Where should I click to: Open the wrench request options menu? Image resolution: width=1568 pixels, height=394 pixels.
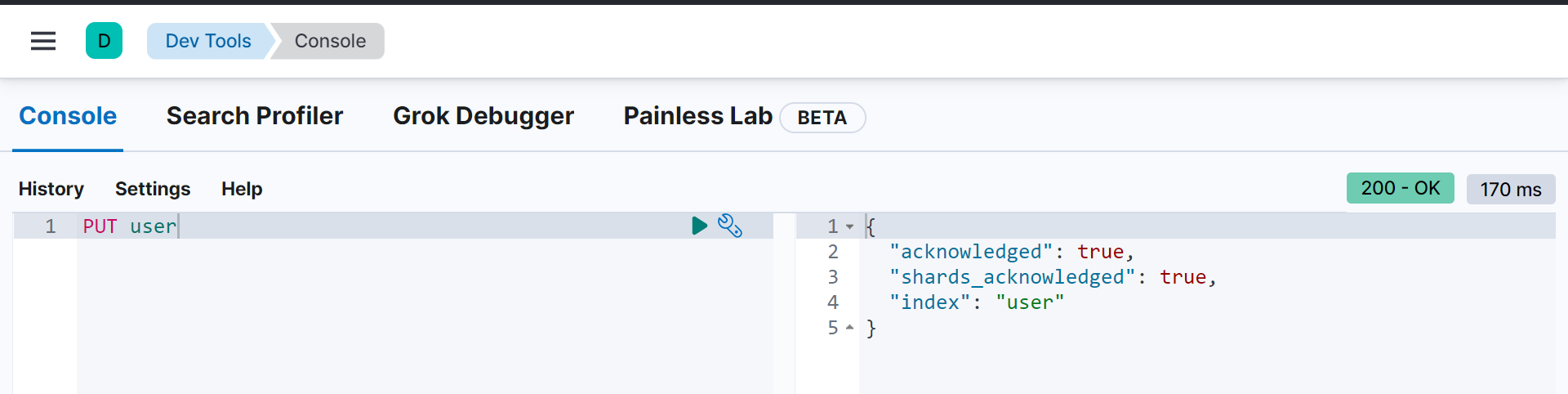(729, 226)
